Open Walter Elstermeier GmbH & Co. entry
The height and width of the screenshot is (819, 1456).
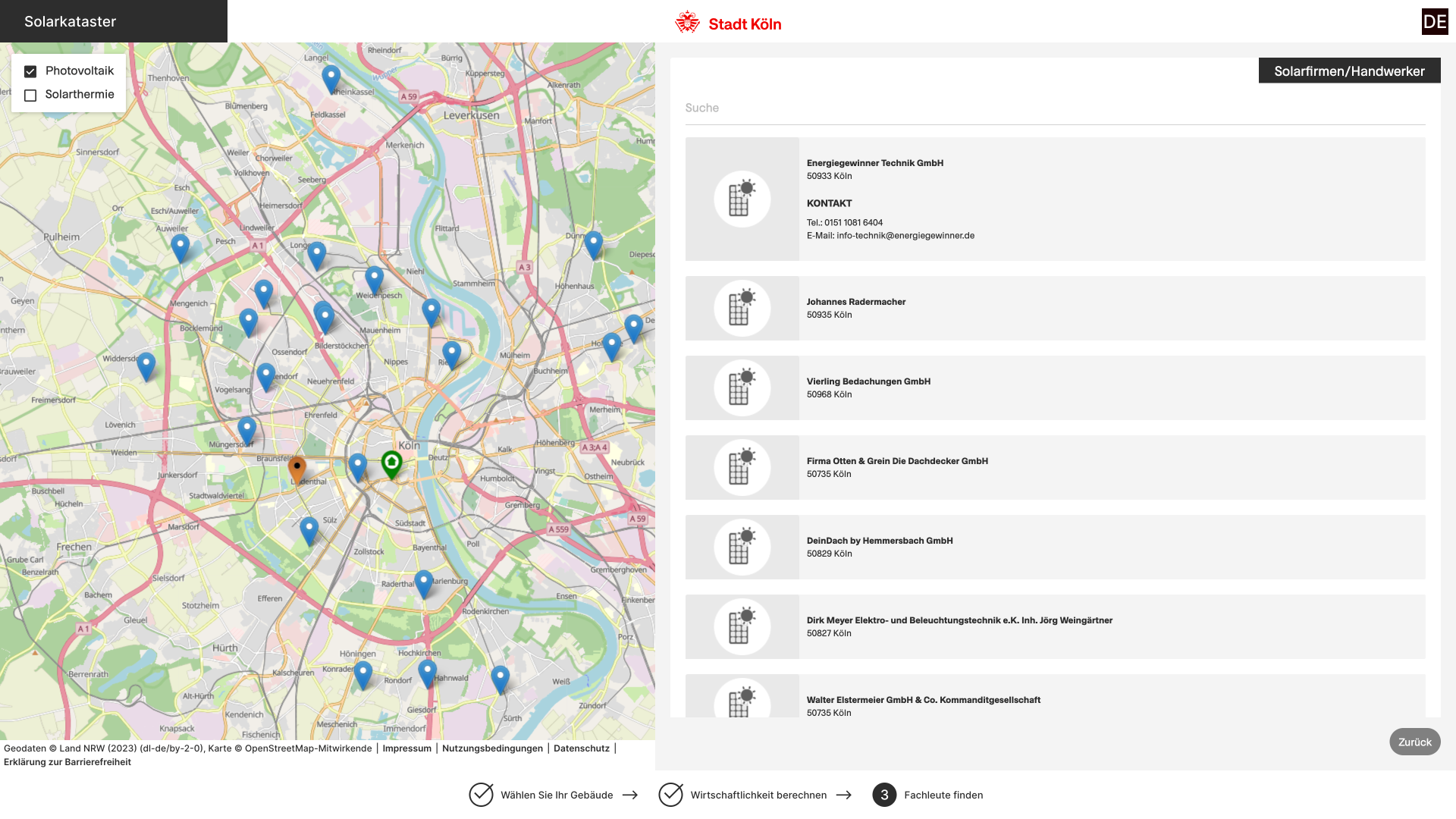1055,695
